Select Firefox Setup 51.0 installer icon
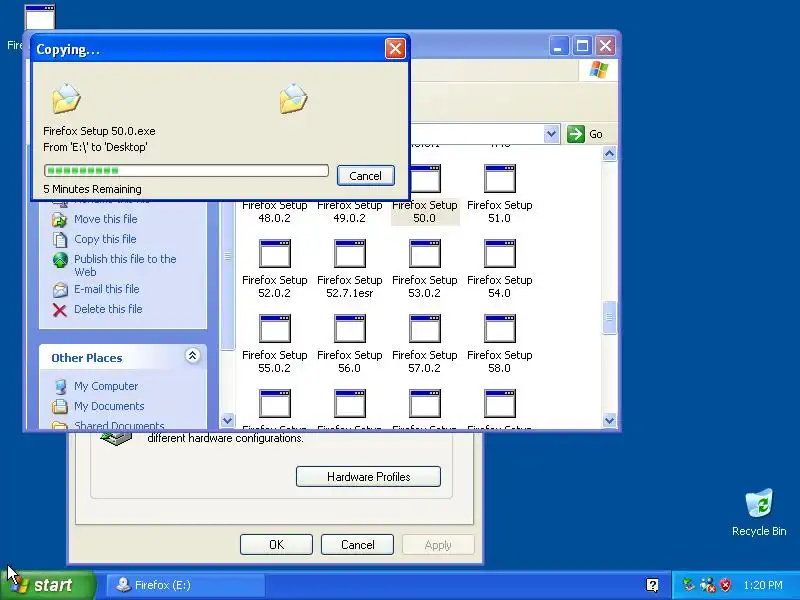Viewport: 800px width, 600px height. [x=499, y=179]
